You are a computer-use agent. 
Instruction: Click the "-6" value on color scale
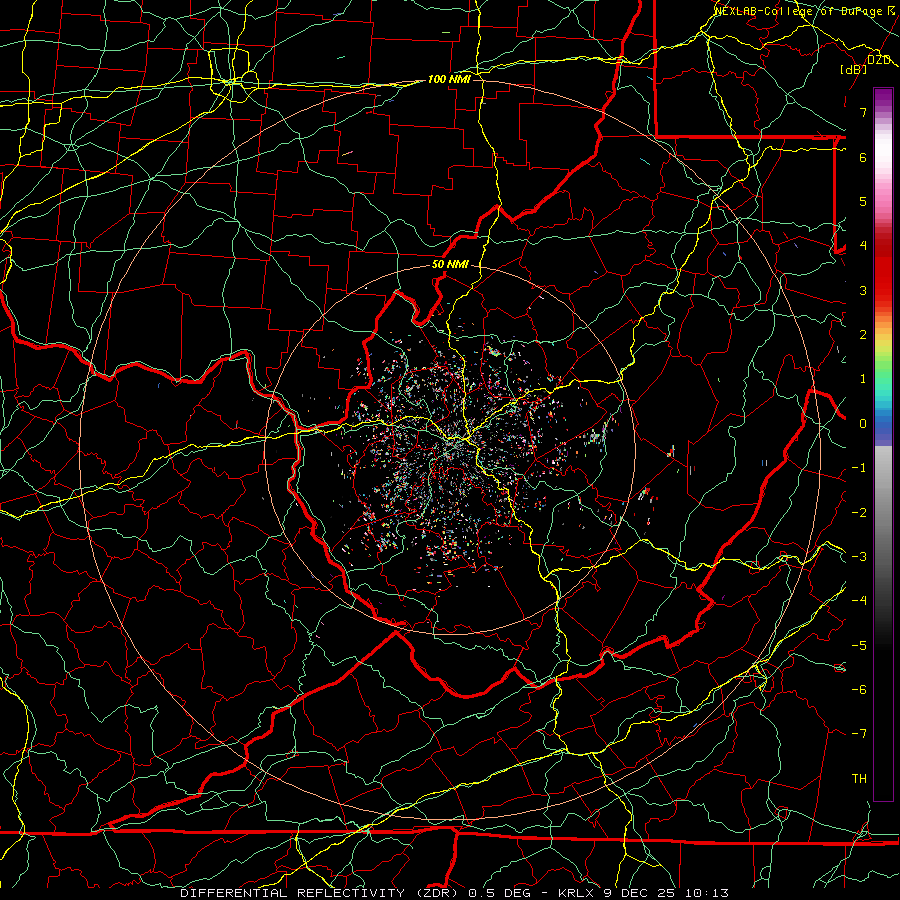(859, 690)
